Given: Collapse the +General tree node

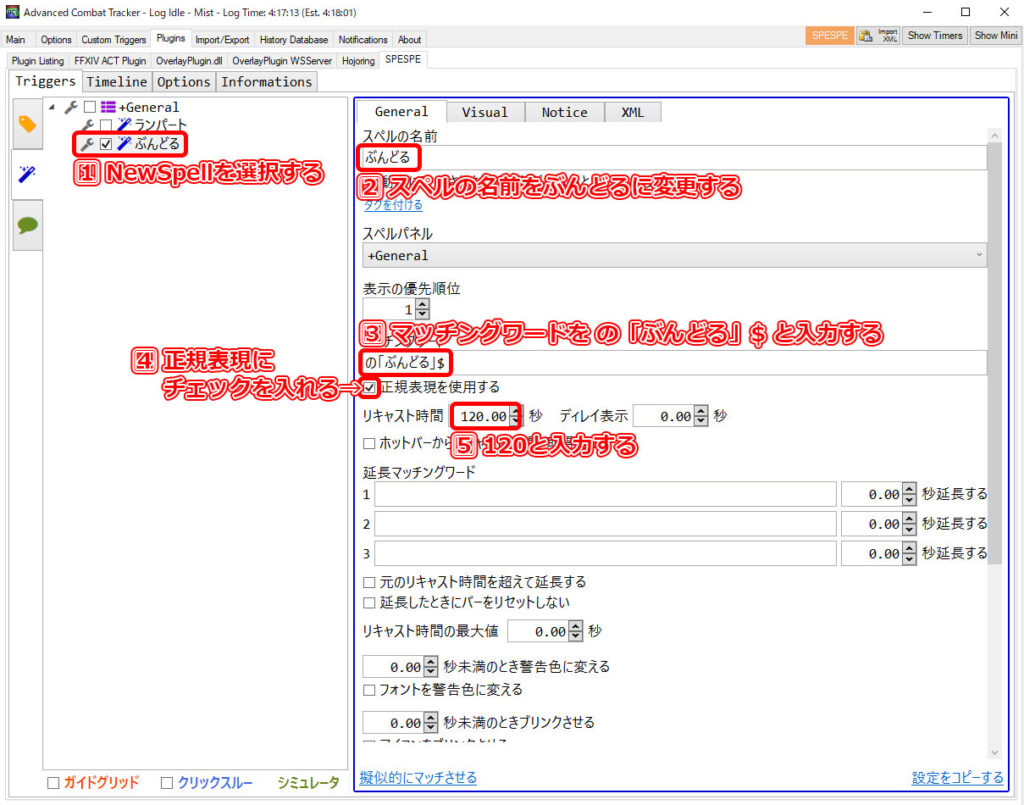Looking at the screenshot, I should point(52,107).
